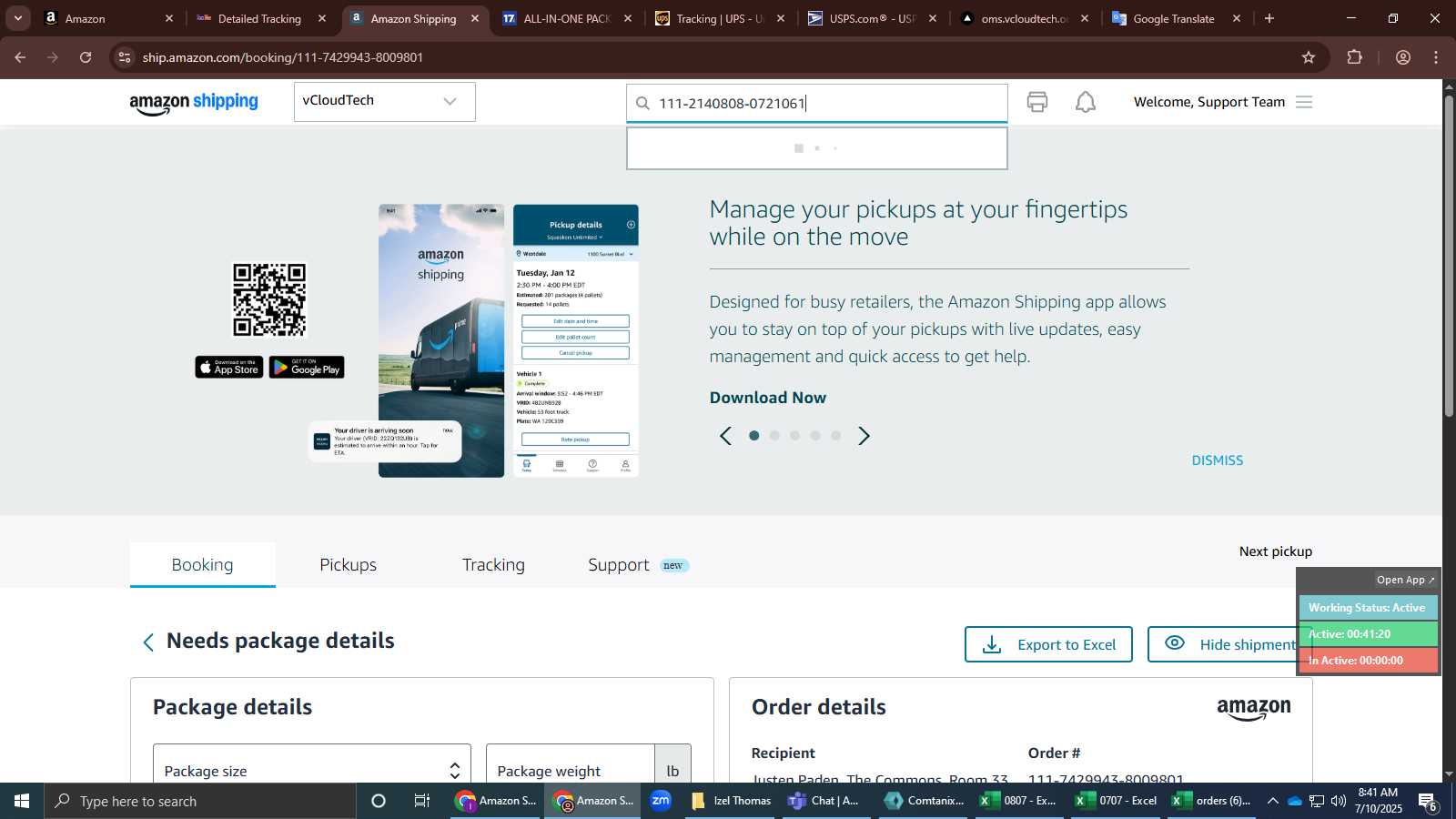Open the Chrome three-dot menu
This screenshot has height=819, width=1456.
coord(1436,57)
